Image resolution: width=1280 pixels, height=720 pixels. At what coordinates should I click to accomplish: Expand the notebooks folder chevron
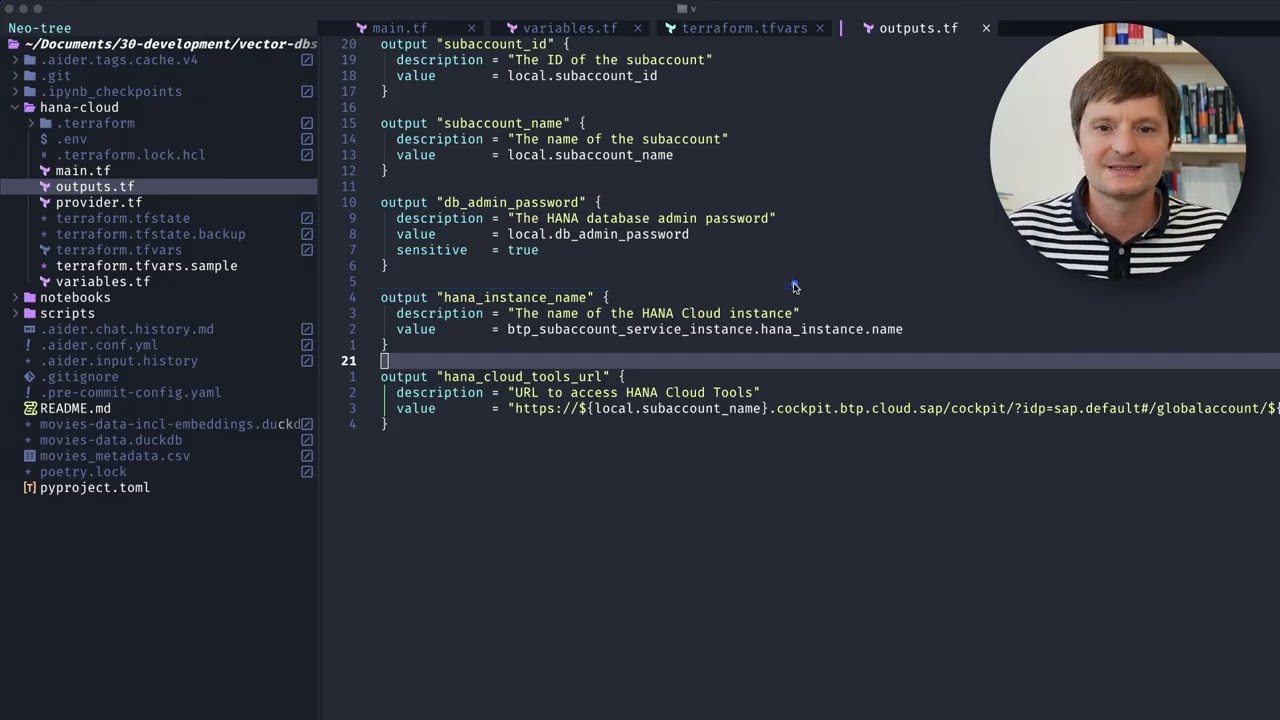(15, 298)
